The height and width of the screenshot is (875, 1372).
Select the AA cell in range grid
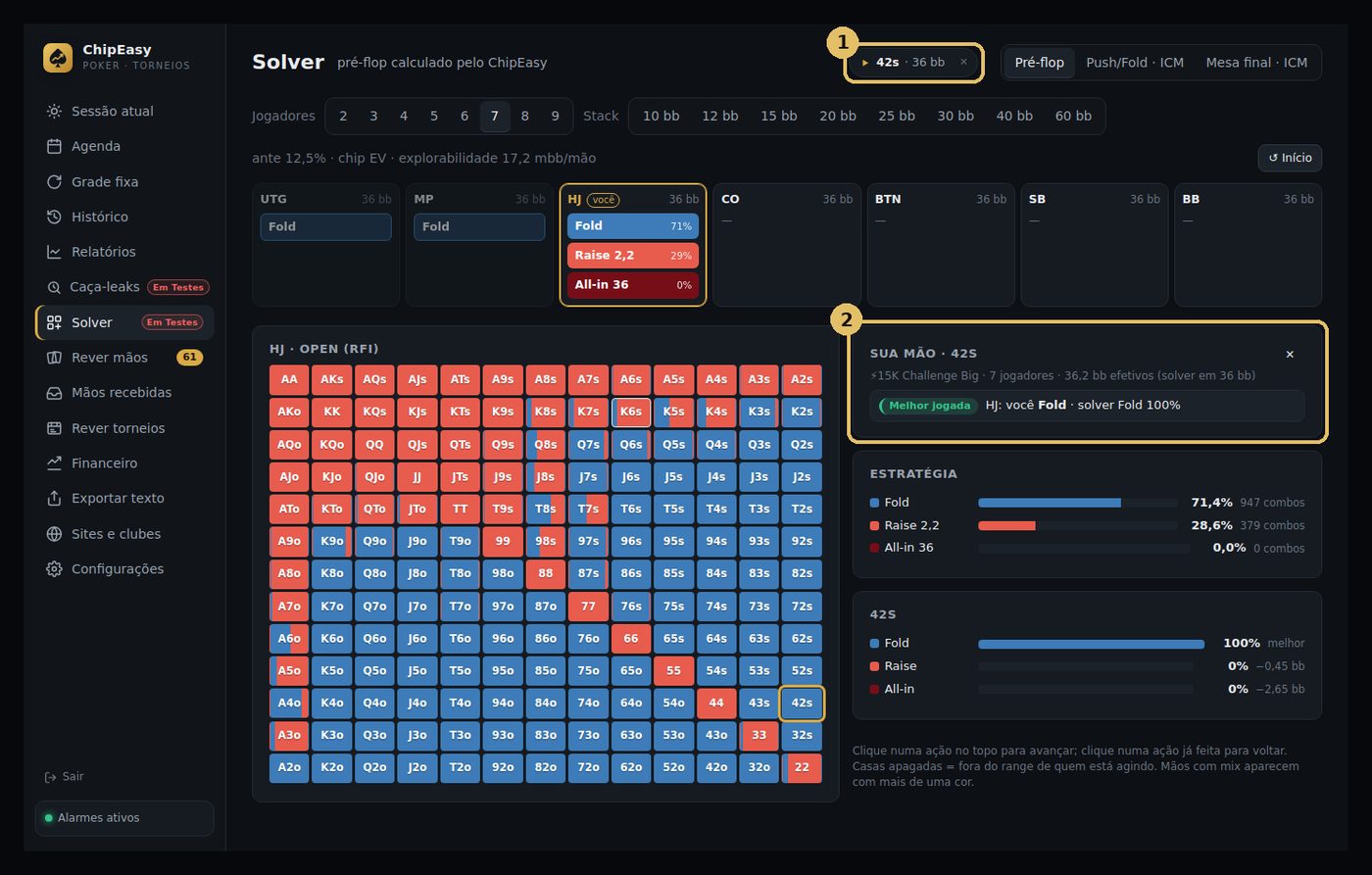click(289, 380)
